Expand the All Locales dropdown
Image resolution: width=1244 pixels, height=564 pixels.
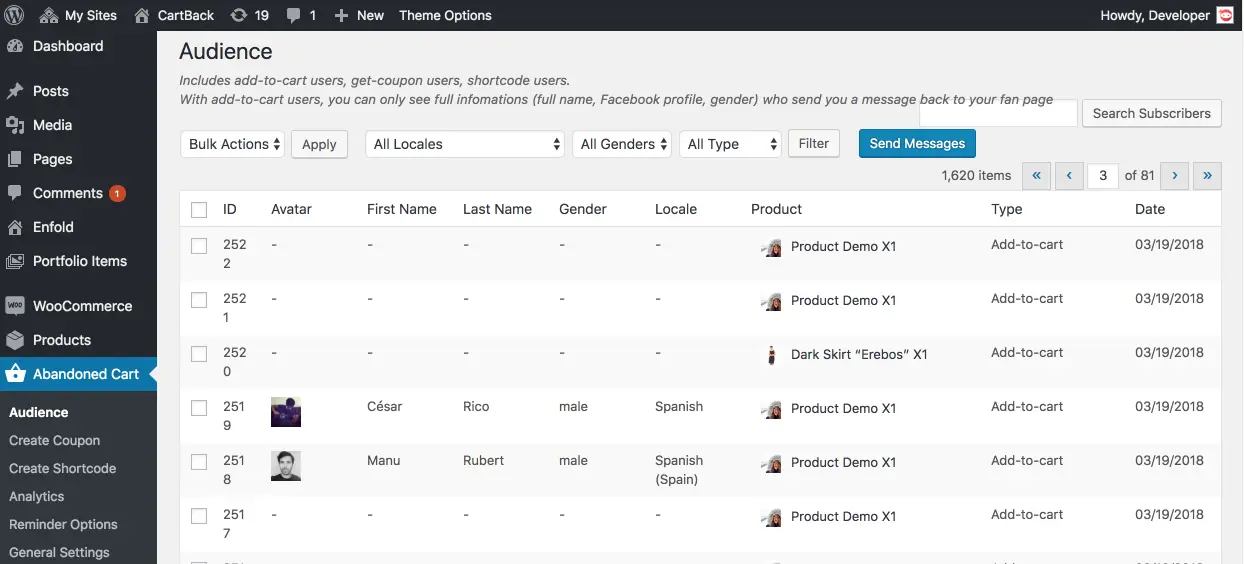tap(465, 144)
